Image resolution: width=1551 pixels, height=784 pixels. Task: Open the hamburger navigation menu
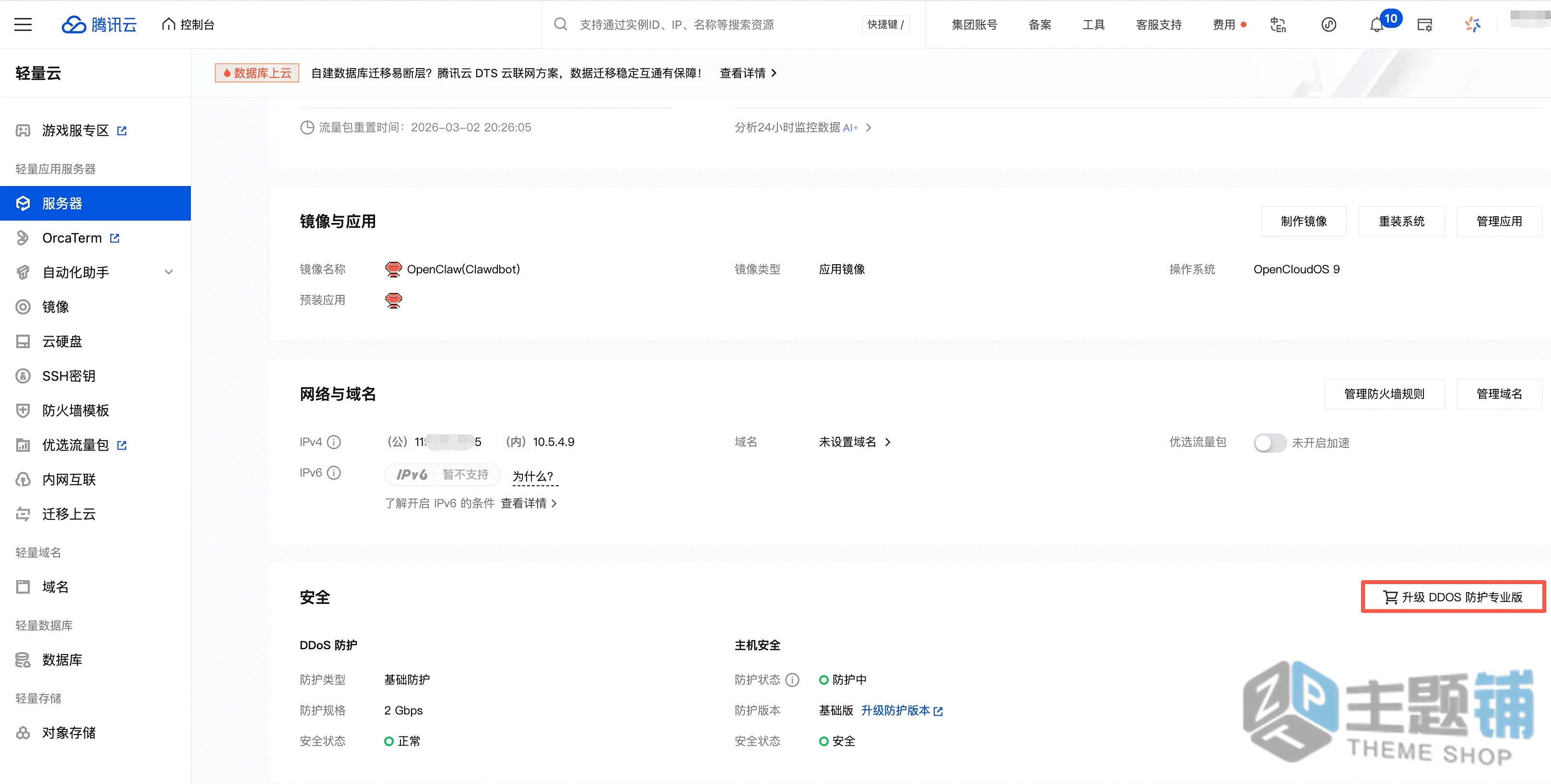(23, 24)
